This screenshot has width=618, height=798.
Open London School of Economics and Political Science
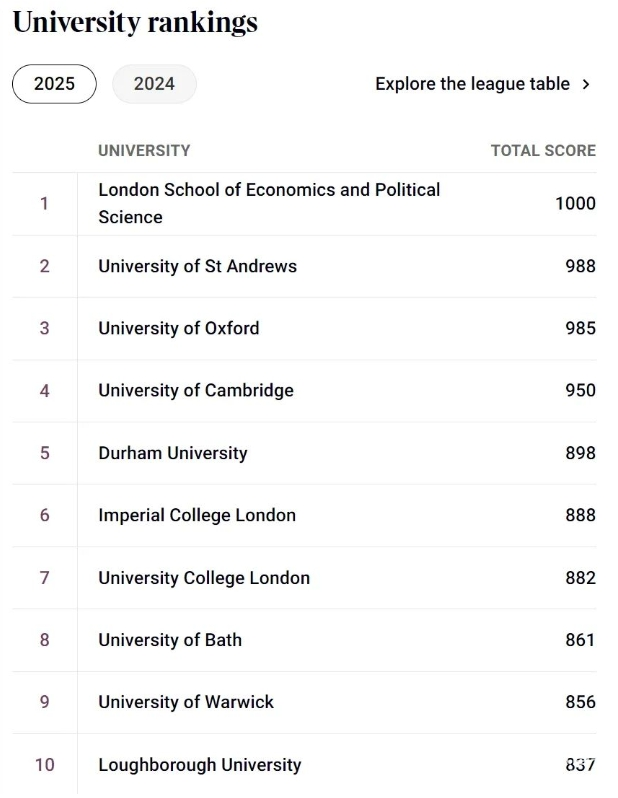(269, 203)
